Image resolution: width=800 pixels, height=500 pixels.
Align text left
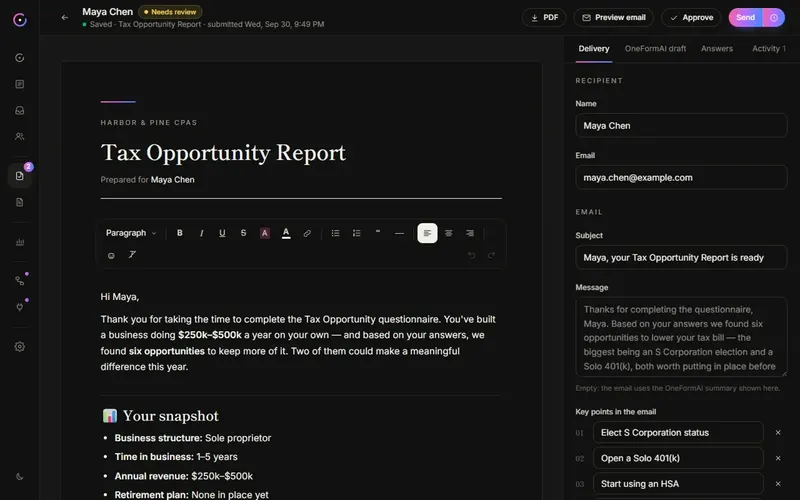[427, 233]
